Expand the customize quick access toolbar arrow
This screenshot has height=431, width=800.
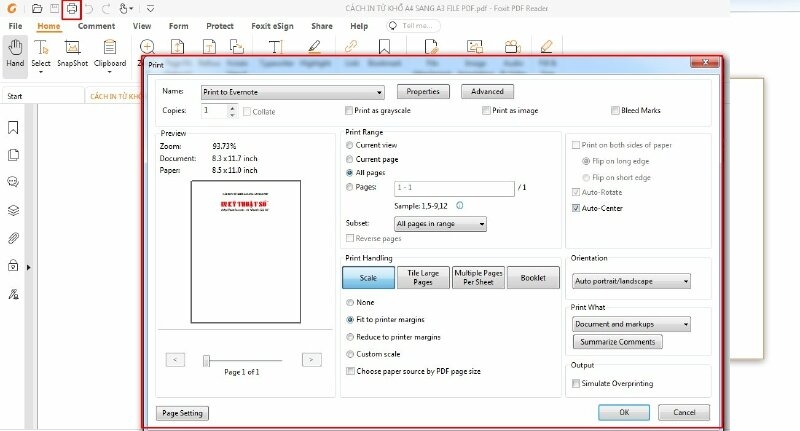pos(150,9)
